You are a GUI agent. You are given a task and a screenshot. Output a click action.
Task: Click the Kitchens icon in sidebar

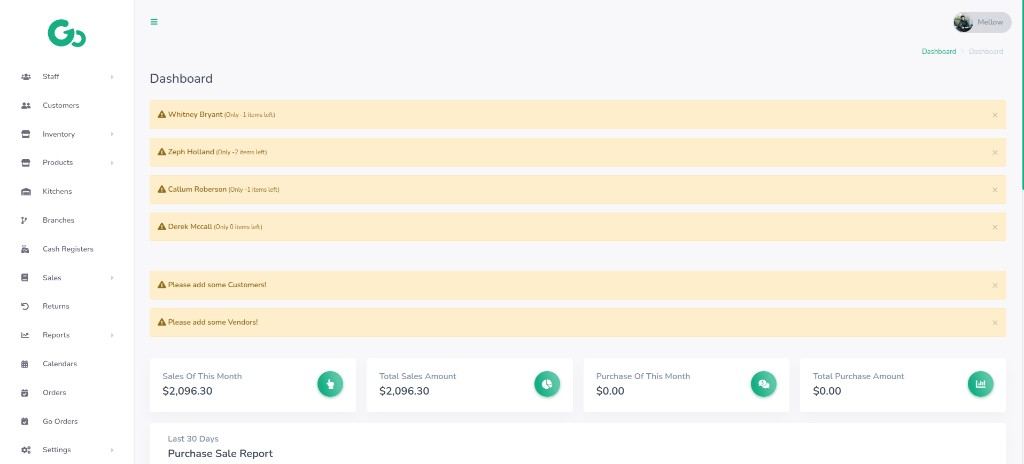pos(25,191)
